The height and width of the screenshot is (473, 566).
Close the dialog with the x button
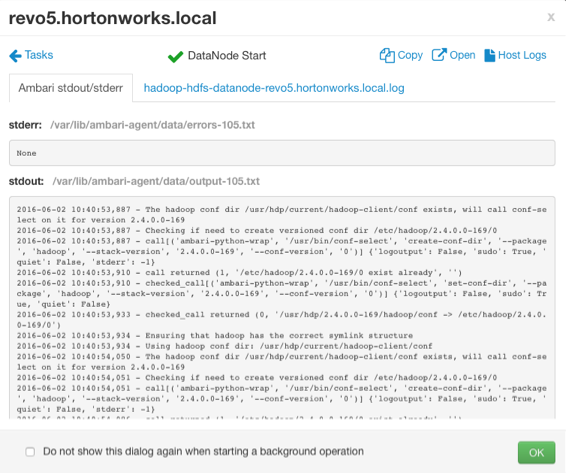tap(551, 17)
